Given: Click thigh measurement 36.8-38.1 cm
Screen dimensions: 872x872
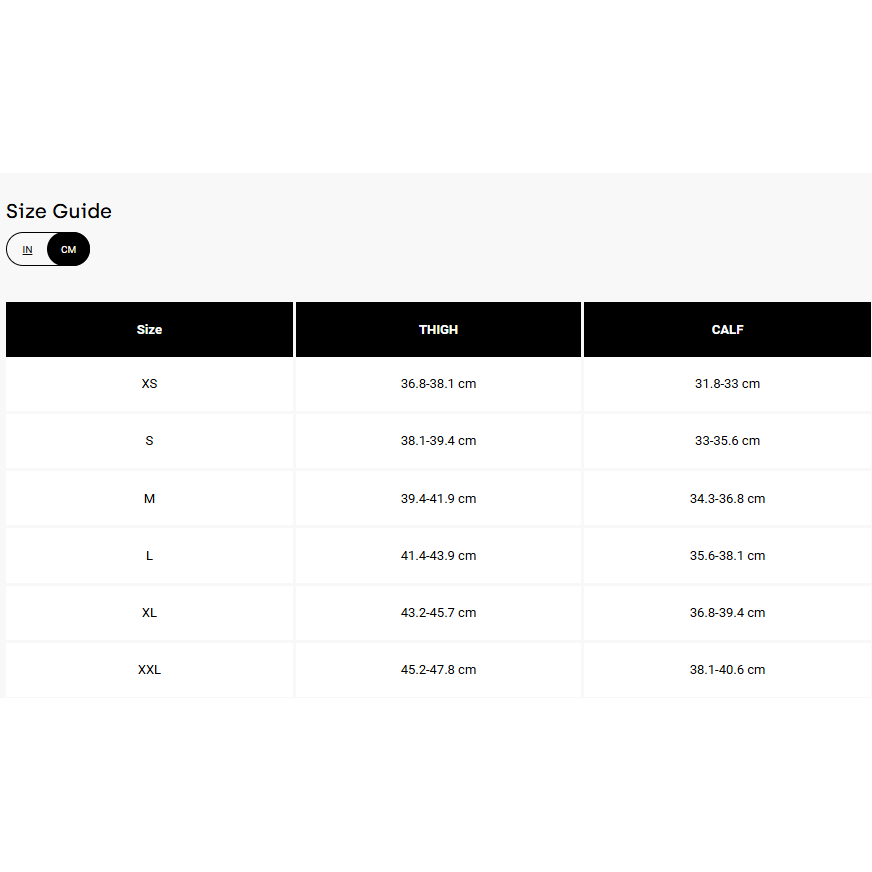Looking at the screenshot, I should click(438, 384).
